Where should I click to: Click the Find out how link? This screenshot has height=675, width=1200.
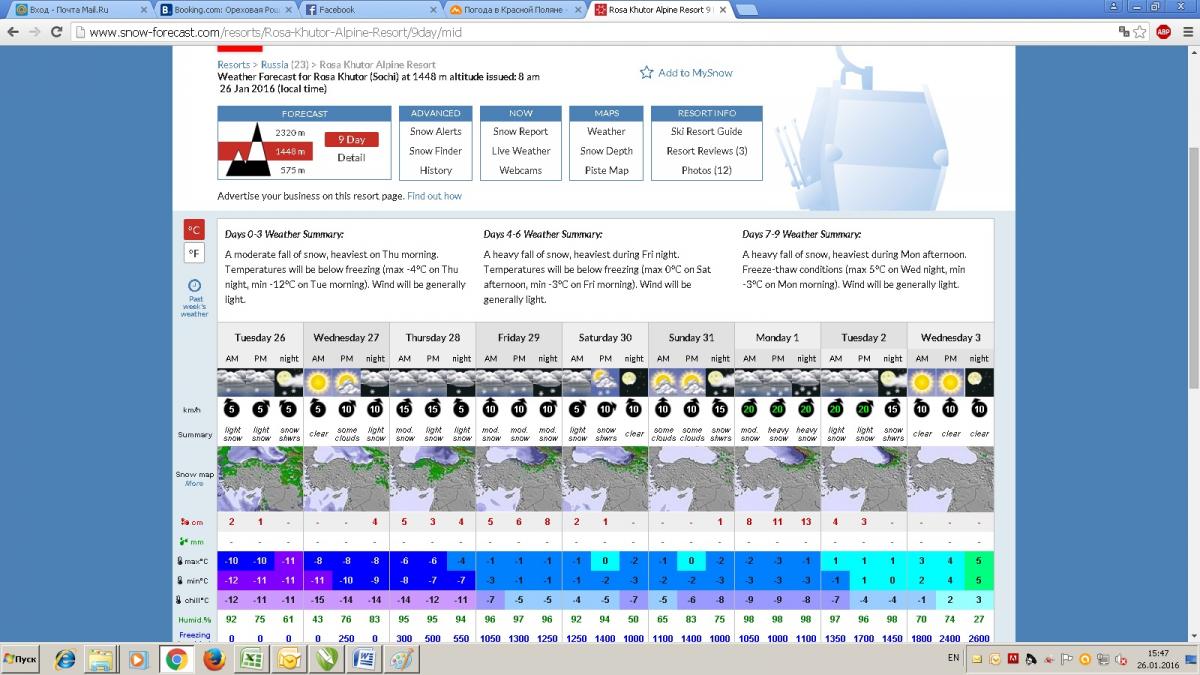pos(434,196)
